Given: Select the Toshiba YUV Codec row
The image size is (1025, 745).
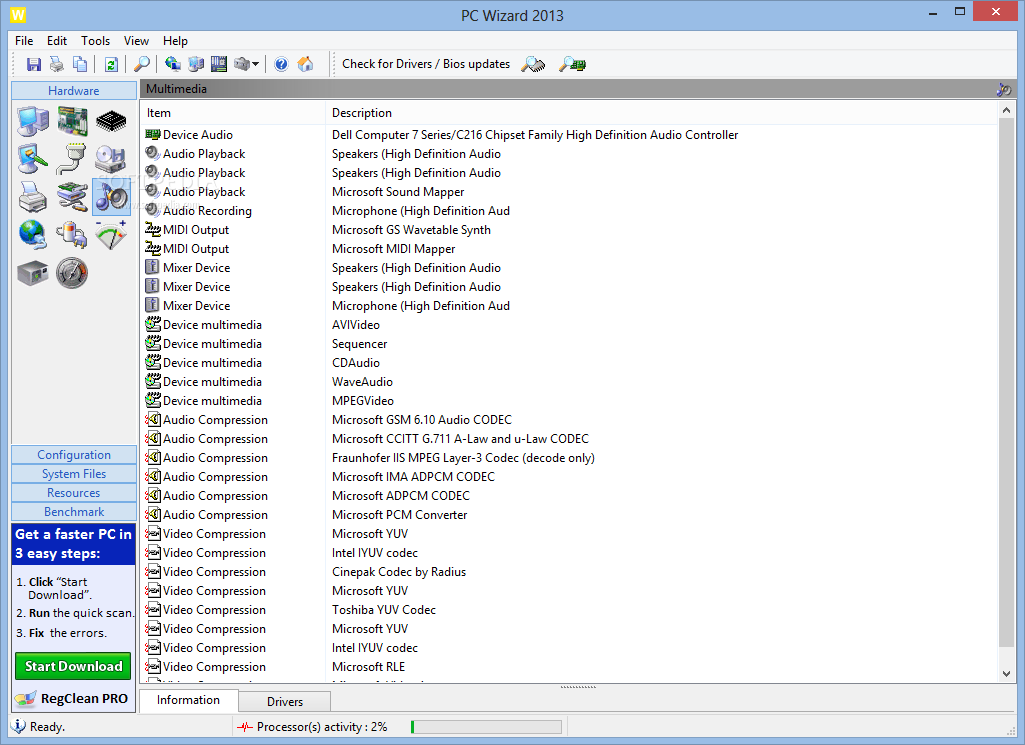Looking at the screenshot, I should click(x=570, y=610).
